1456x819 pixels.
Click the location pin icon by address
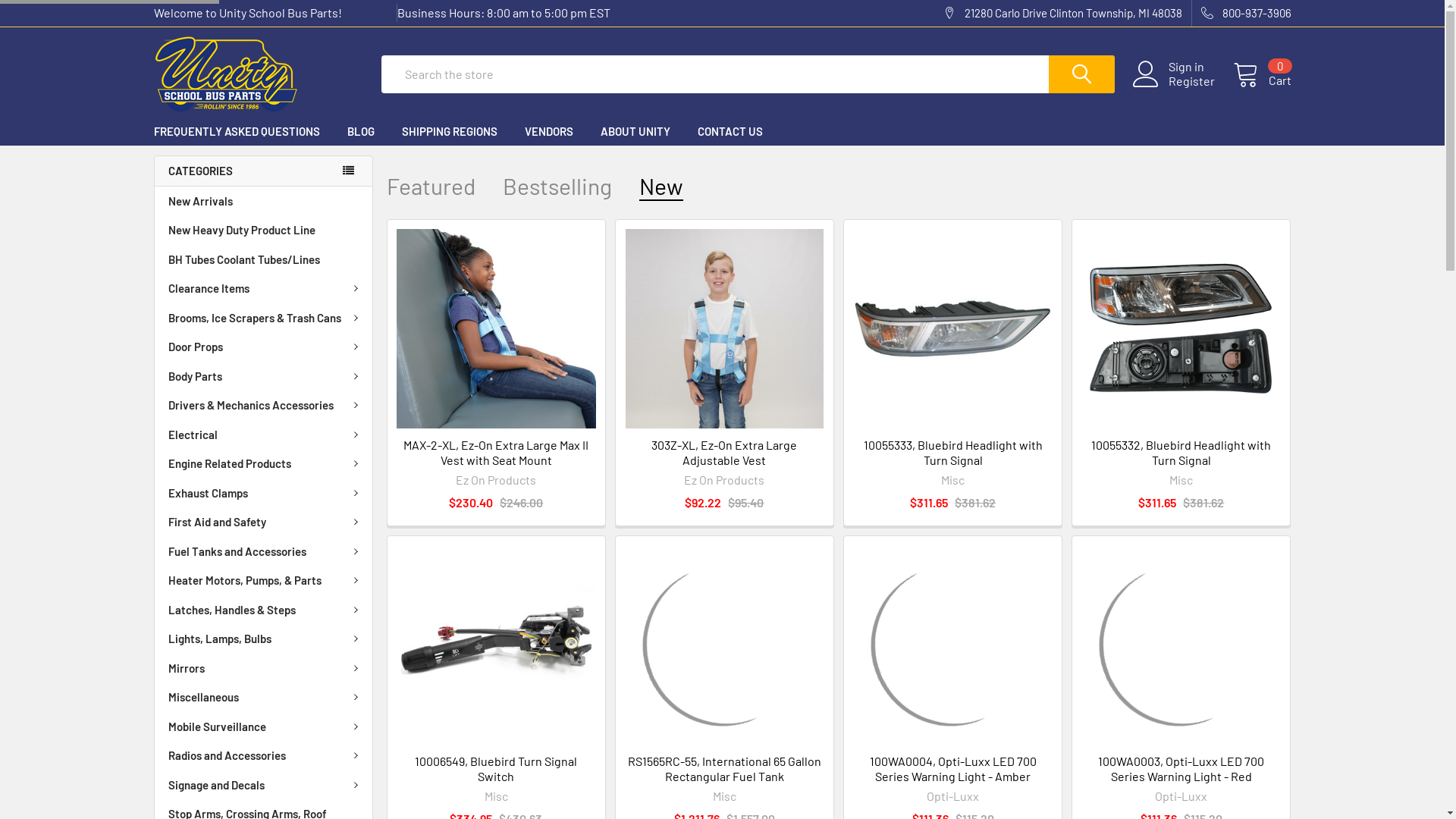(949, 13)
